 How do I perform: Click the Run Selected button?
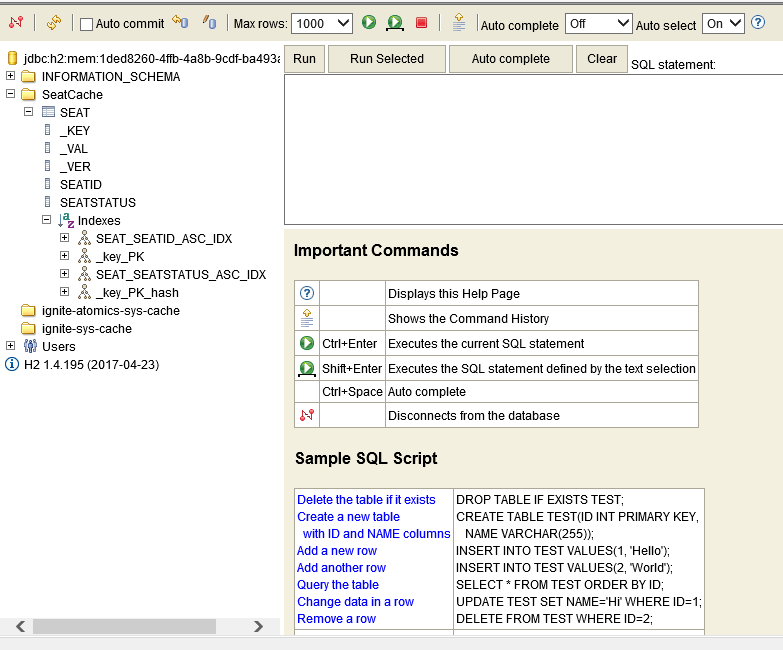pyautogui.click(x=387, y=59)
